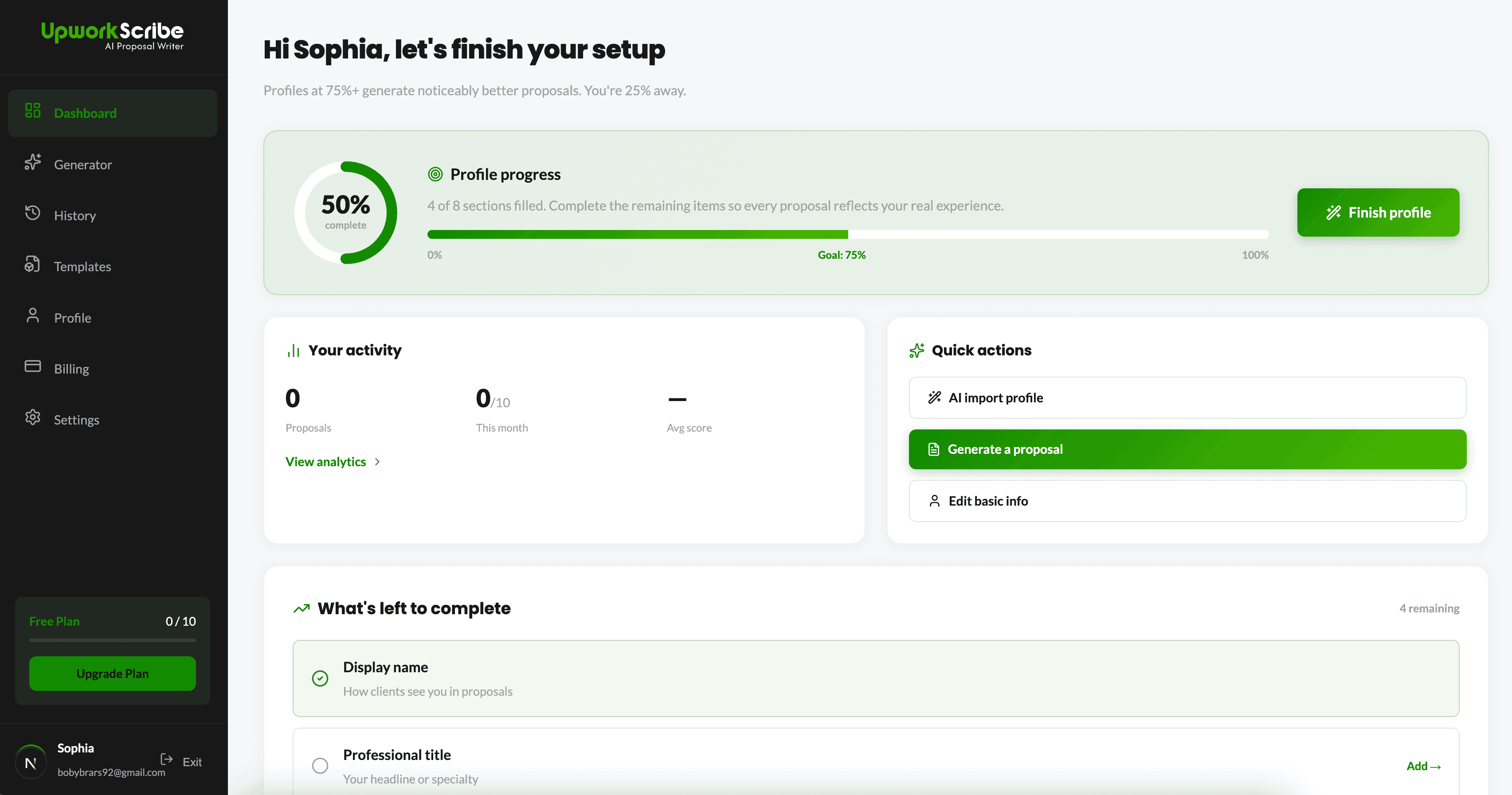This screenshot has width=1512, height=795.
Task: Toggle the empty circle for Professional title
Action: pos(320,766)
